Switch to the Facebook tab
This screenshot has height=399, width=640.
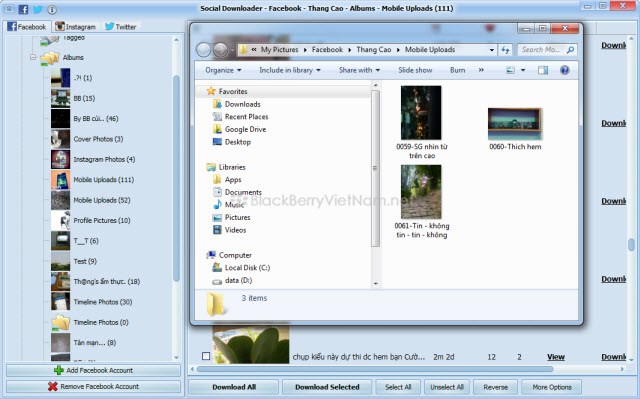click(27, 27)
